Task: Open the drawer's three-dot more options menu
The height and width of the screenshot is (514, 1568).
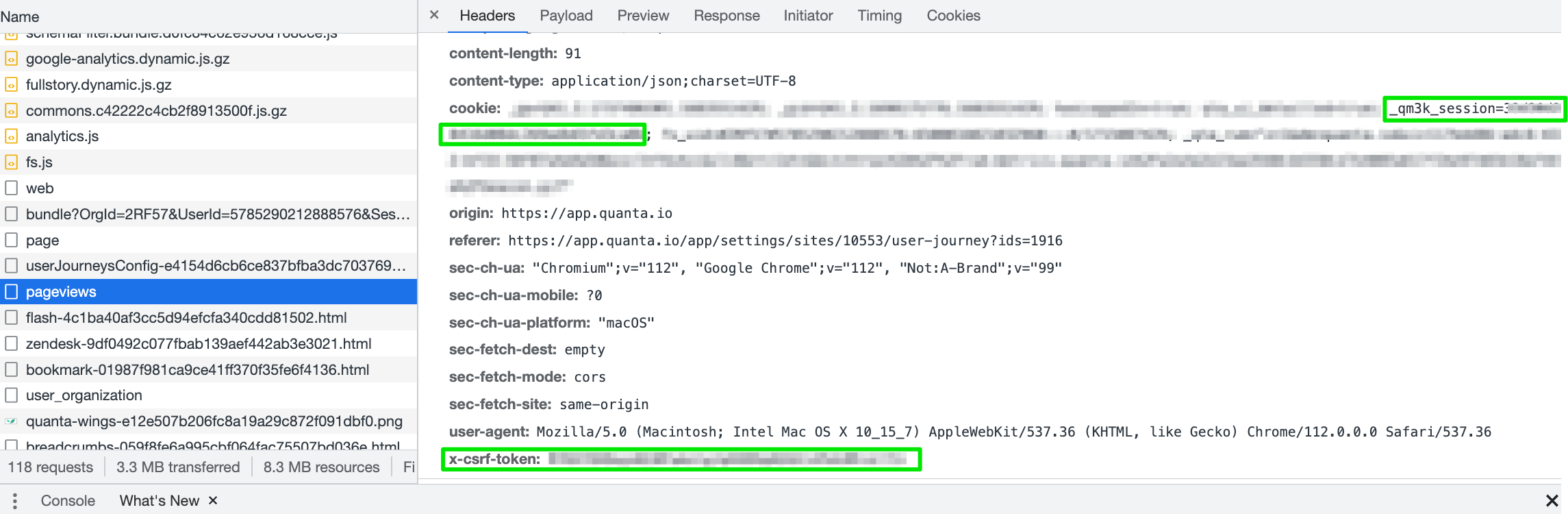Action: [14, 501]
